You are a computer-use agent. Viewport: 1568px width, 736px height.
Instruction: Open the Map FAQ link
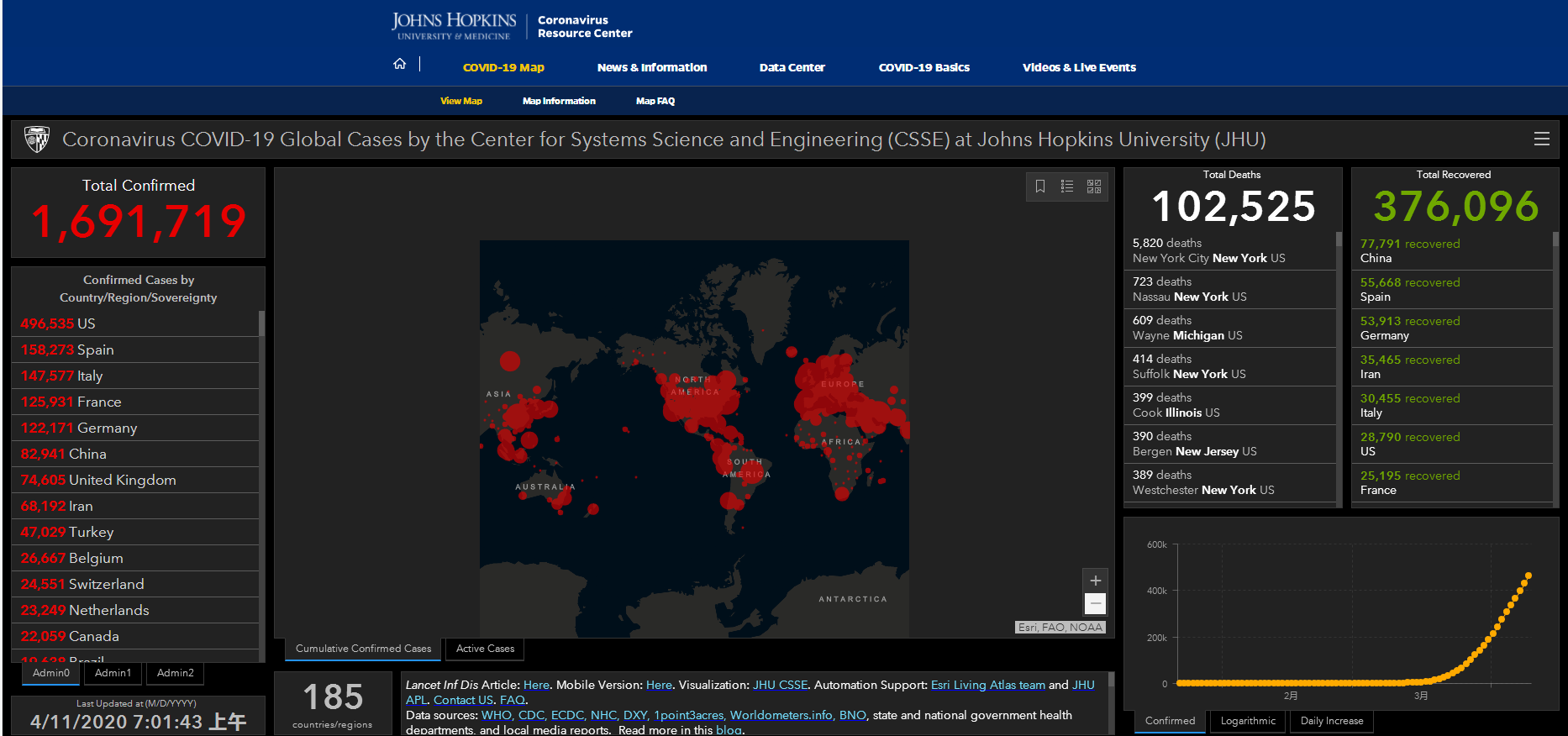(x=655, y=101)
